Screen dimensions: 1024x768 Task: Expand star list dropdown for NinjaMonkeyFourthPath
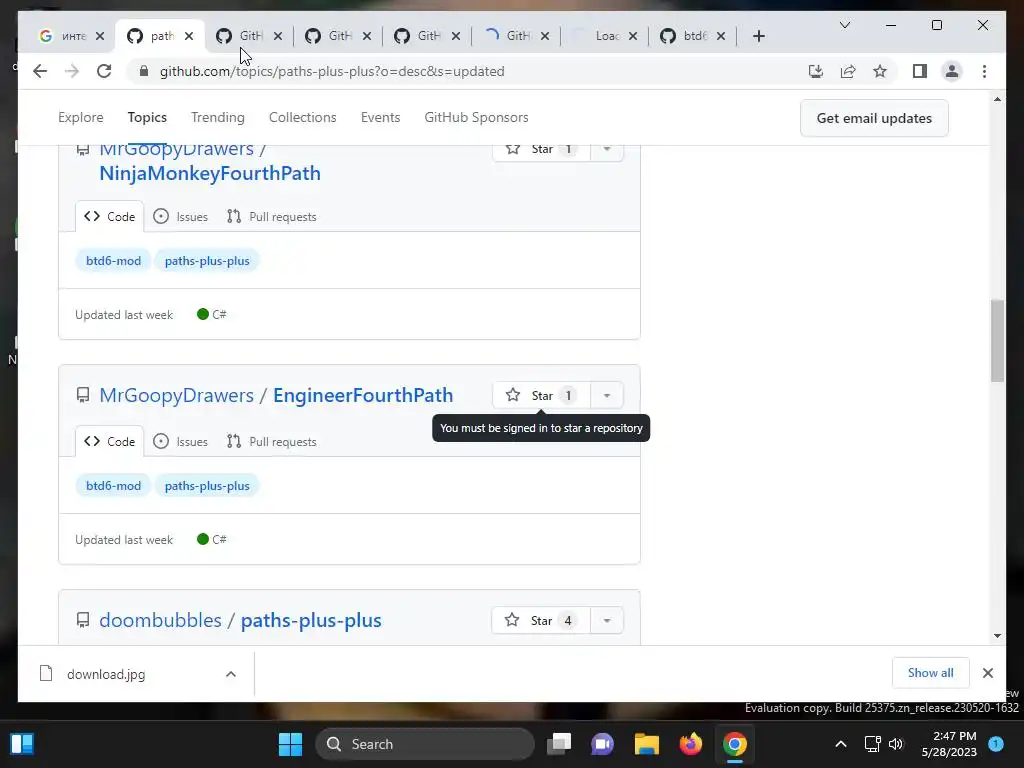point(607,150)
